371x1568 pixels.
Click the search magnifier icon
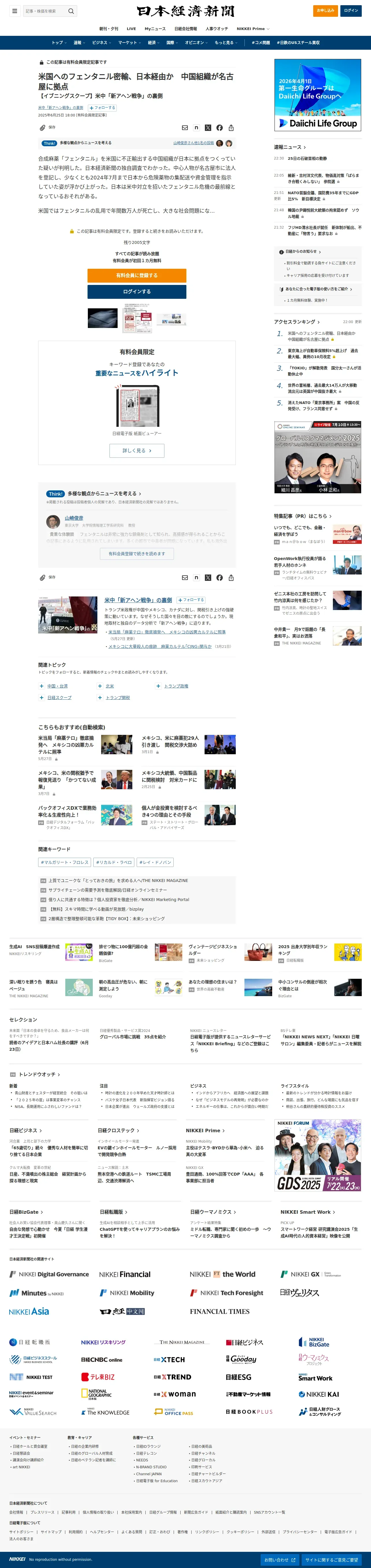pos(71,11)
